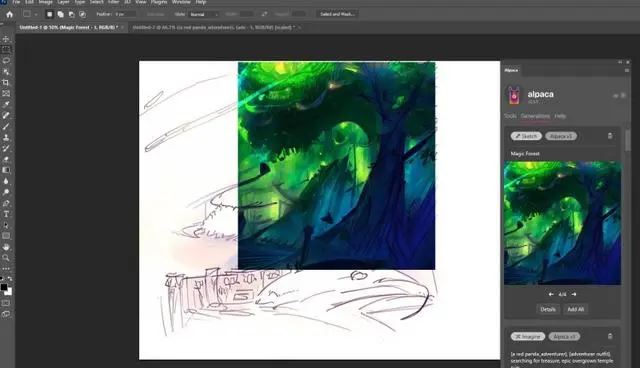Open the Layer menu

click(x=63, y=2)
